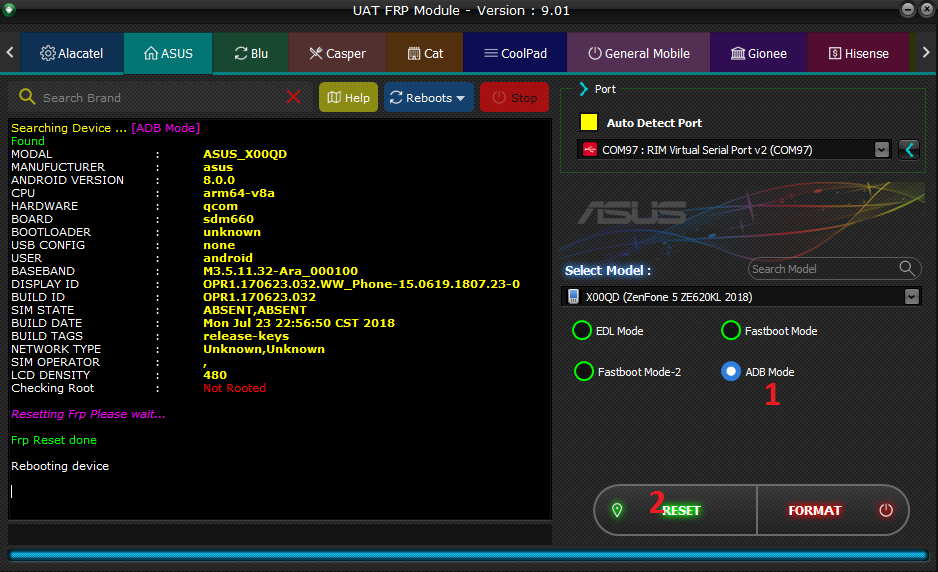Select the ADB Mode radio button

(730, 372)
